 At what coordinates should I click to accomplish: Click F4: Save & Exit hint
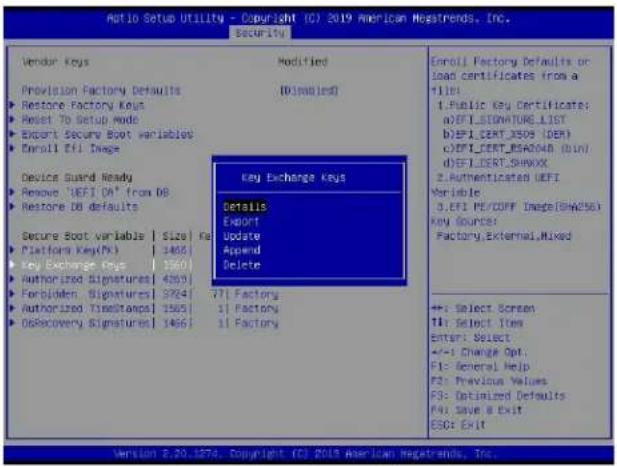point(477,410)
